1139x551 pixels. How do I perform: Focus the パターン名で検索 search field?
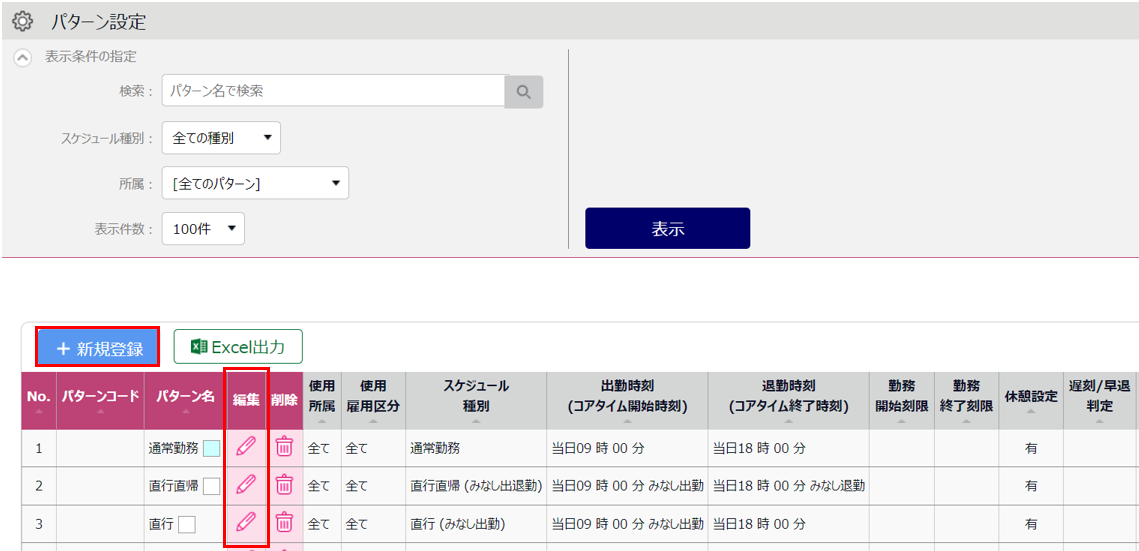coord(333,91)
